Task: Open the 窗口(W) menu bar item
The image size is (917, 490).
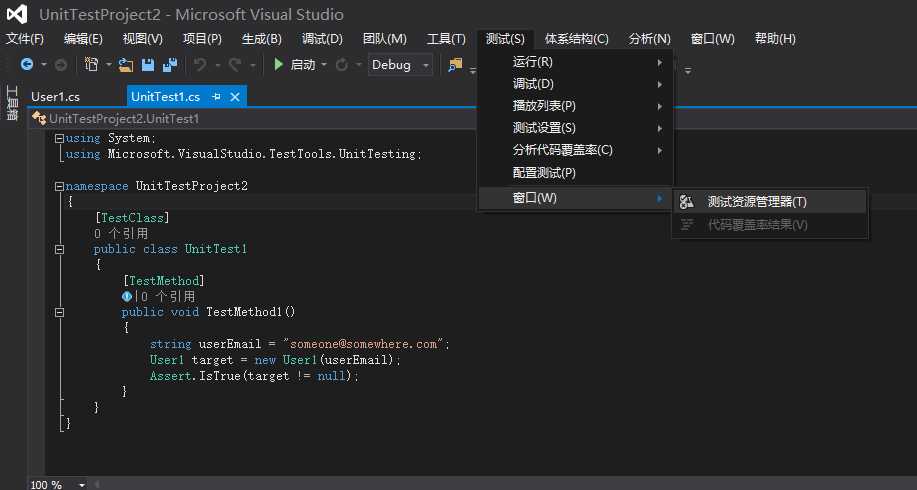Action: (712, 39)
